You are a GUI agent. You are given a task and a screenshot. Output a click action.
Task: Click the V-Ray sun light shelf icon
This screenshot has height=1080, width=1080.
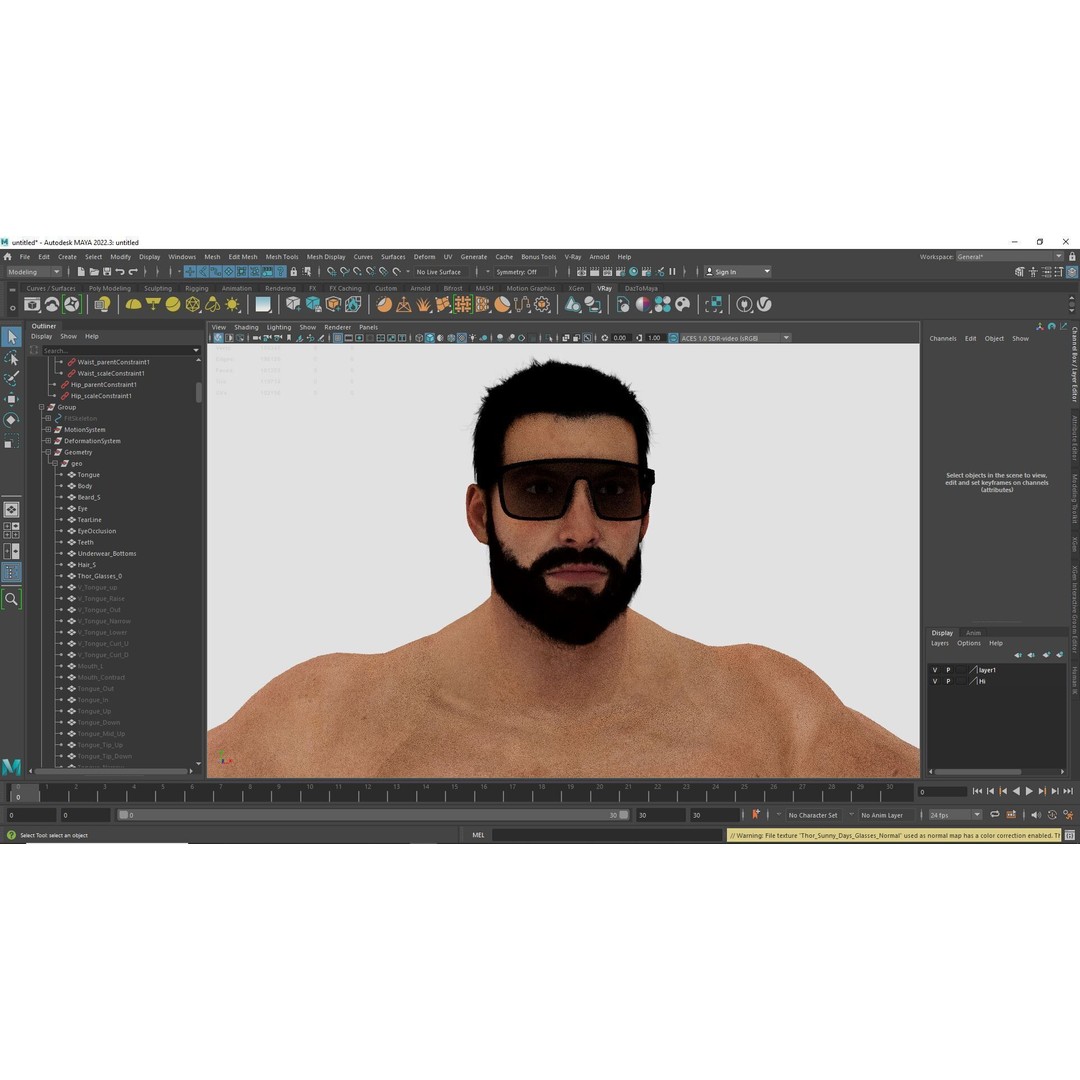233,304
